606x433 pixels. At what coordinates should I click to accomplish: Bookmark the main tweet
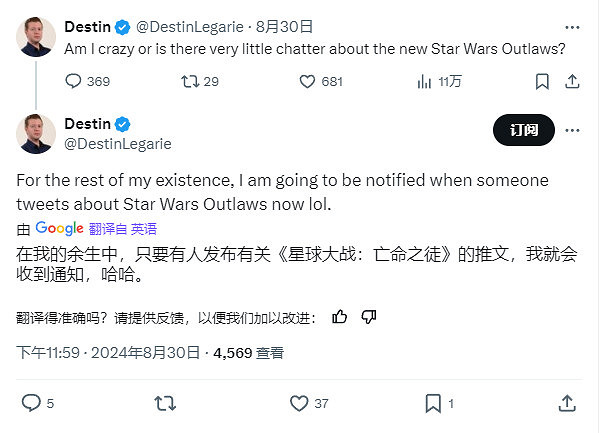[433, 404]
